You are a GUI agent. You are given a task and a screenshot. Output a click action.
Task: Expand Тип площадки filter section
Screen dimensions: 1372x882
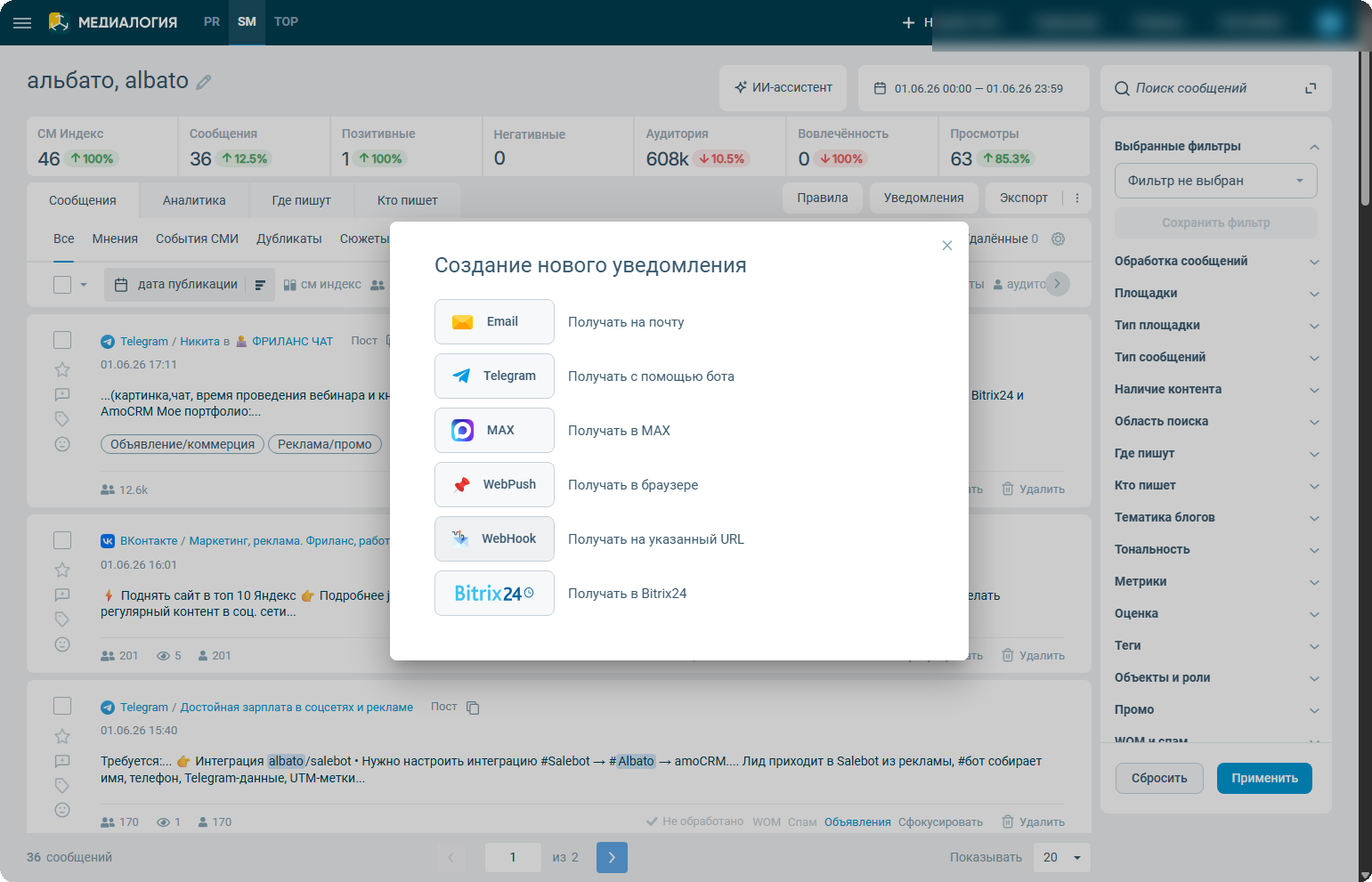[1216, 325]
